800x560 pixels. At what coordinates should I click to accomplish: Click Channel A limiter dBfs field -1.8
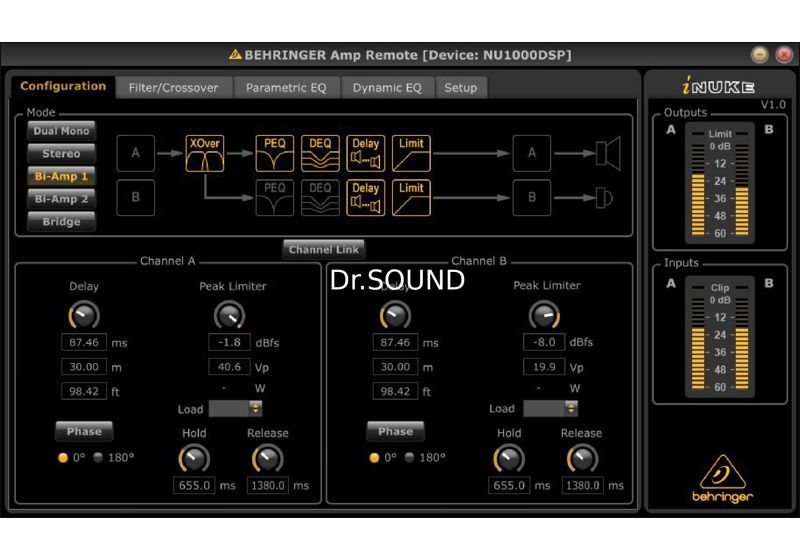tap(230, 342)
